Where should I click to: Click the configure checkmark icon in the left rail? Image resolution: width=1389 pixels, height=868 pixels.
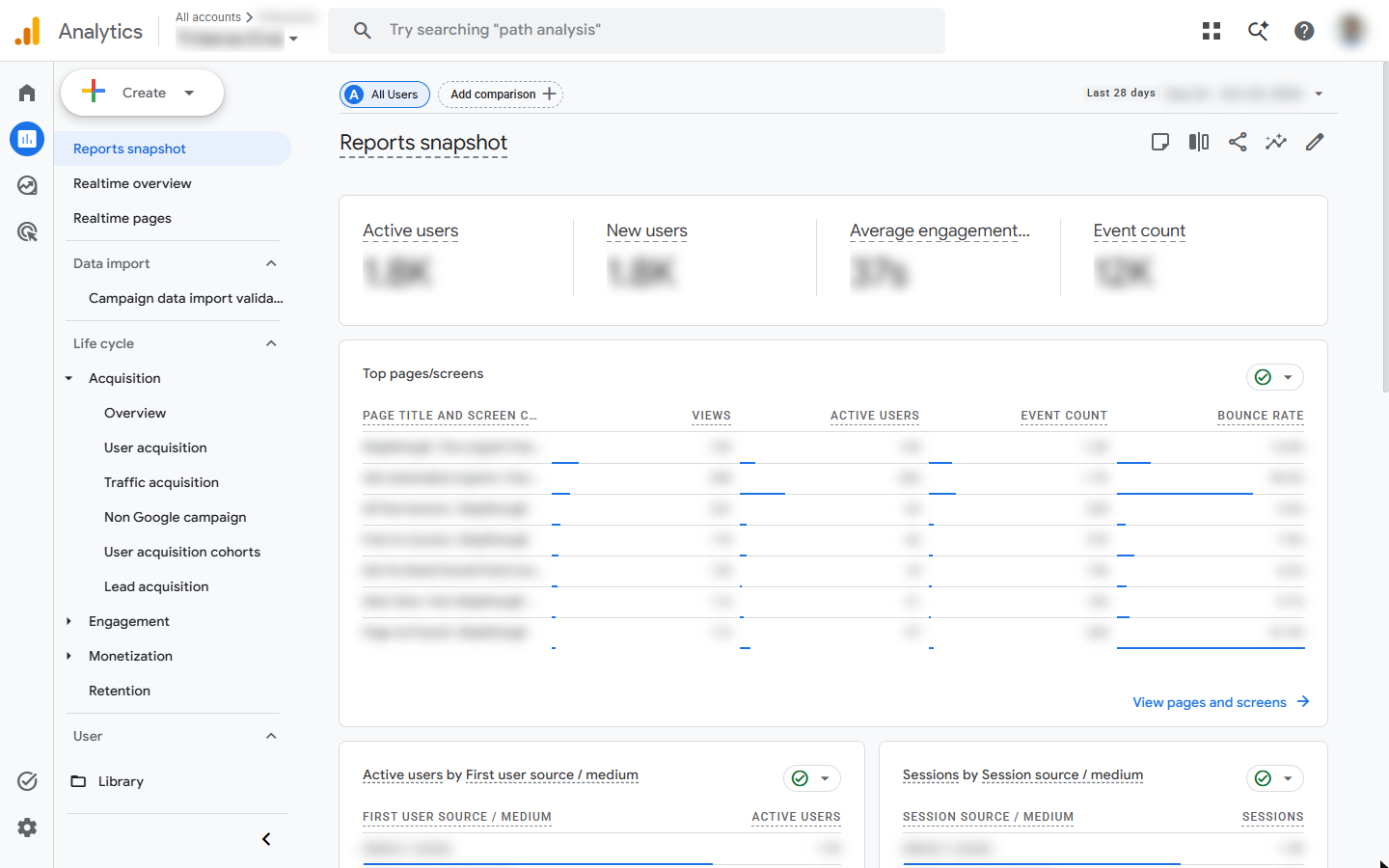(x=27, y=782)
